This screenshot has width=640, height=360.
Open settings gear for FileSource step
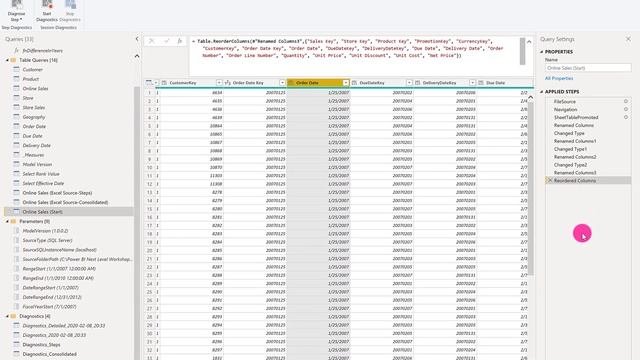626,101
